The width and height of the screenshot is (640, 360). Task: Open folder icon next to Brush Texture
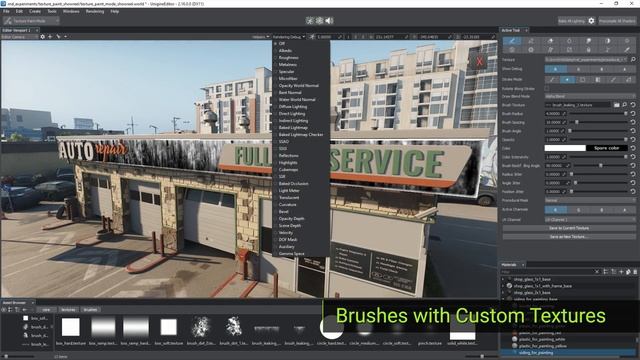pyautogui.click(x=617, y=105)
